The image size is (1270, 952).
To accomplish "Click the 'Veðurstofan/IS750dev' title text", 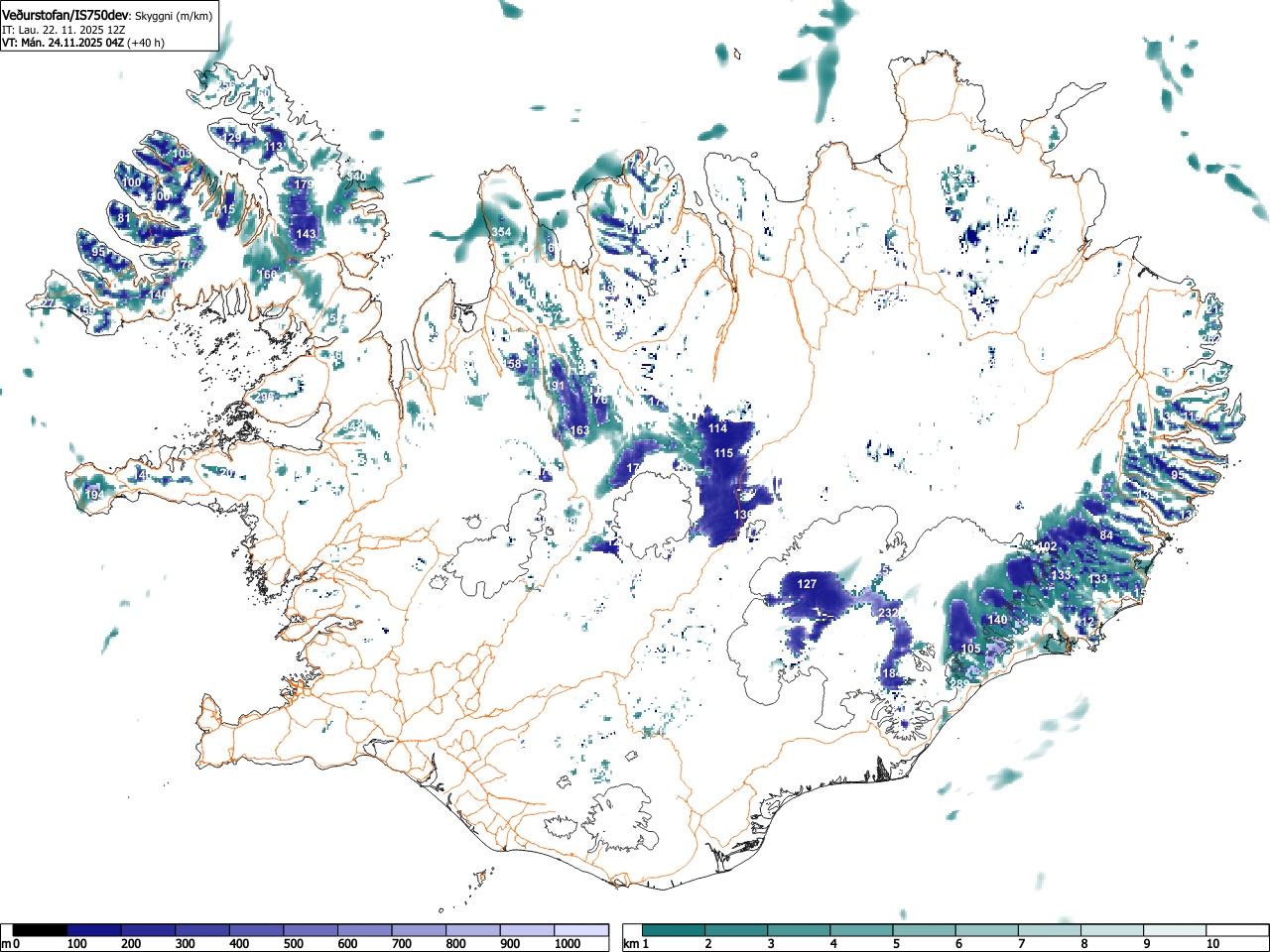I will click(x=65, y=16).
